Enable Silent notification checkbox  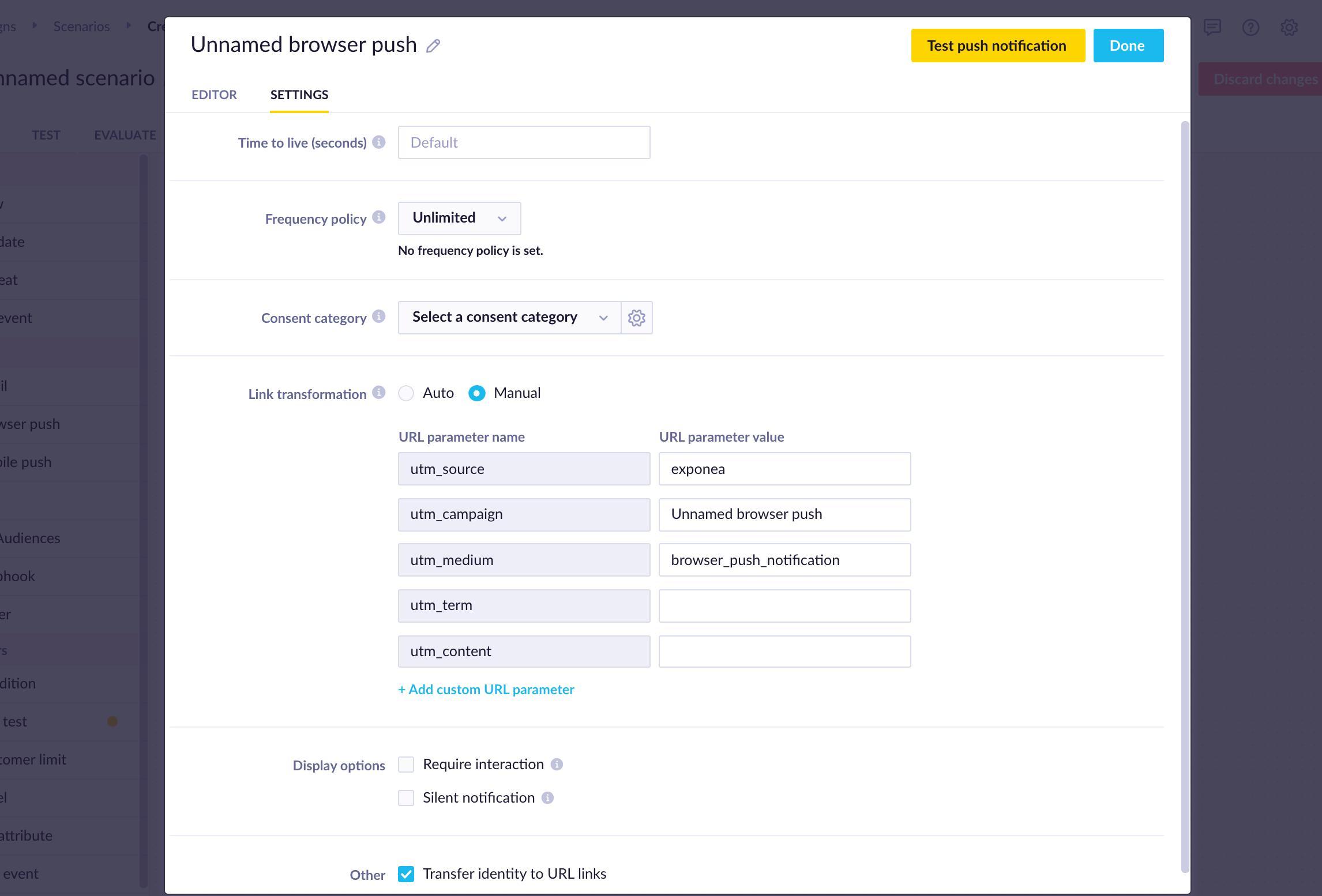(406, 798)
